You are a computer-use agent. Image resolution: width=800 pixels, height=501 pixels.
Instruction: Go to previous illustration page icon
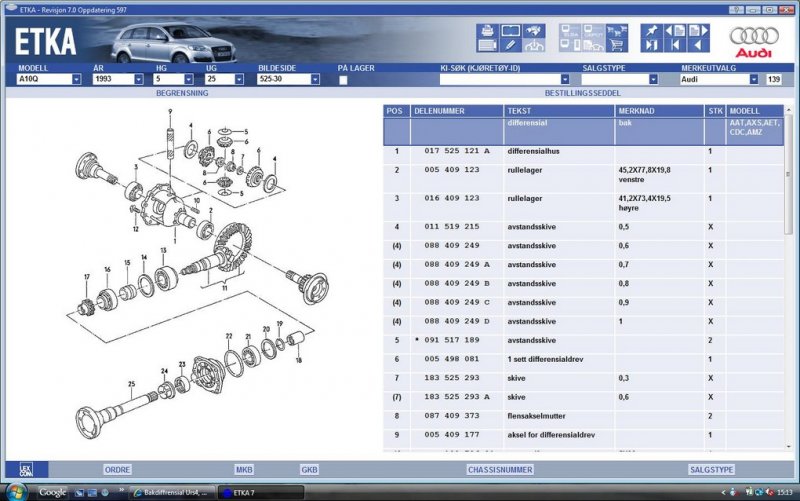(675, 31)
